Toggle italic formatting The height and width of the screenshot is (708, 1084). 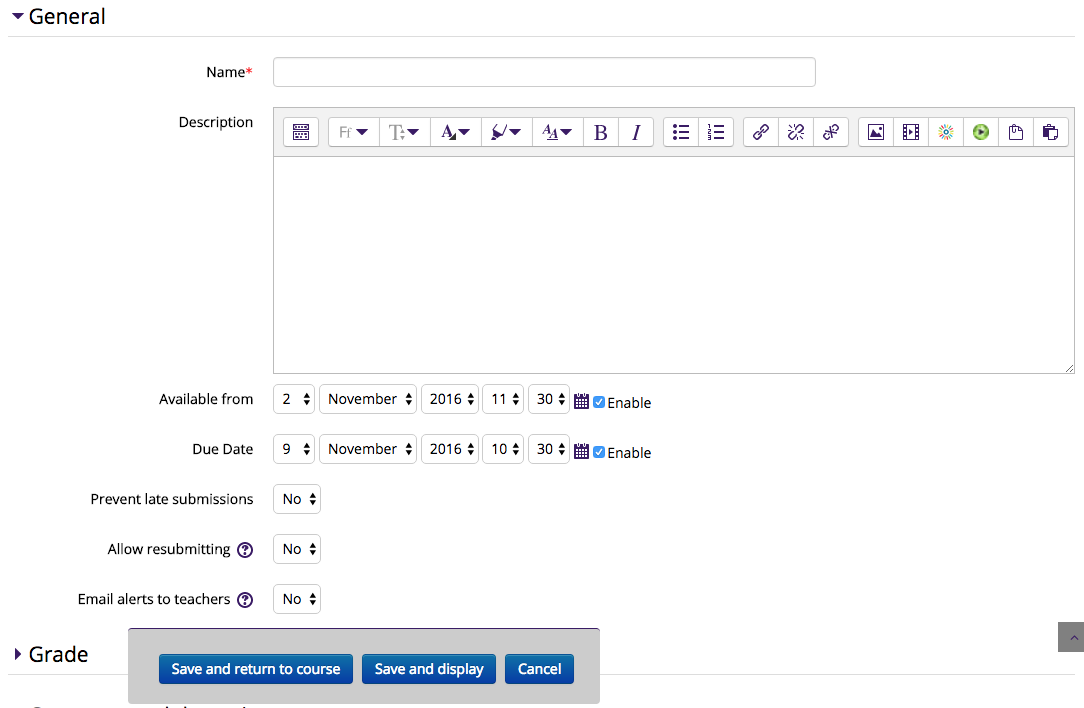[x=636, y=132]
